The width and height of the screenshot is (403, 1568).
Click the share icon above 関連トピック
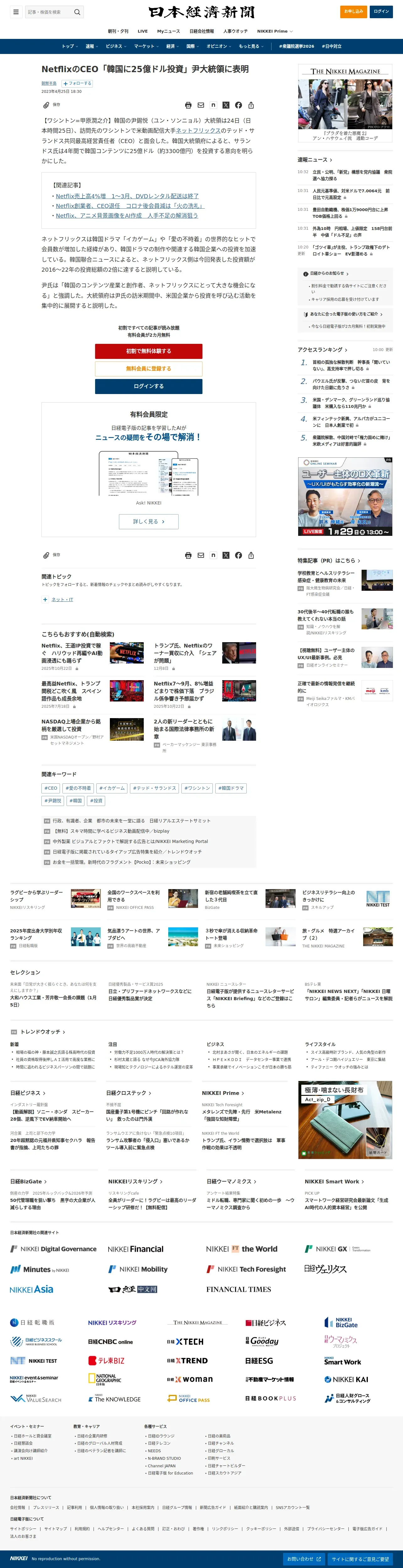pyautogui.click(x=251, y=555)
